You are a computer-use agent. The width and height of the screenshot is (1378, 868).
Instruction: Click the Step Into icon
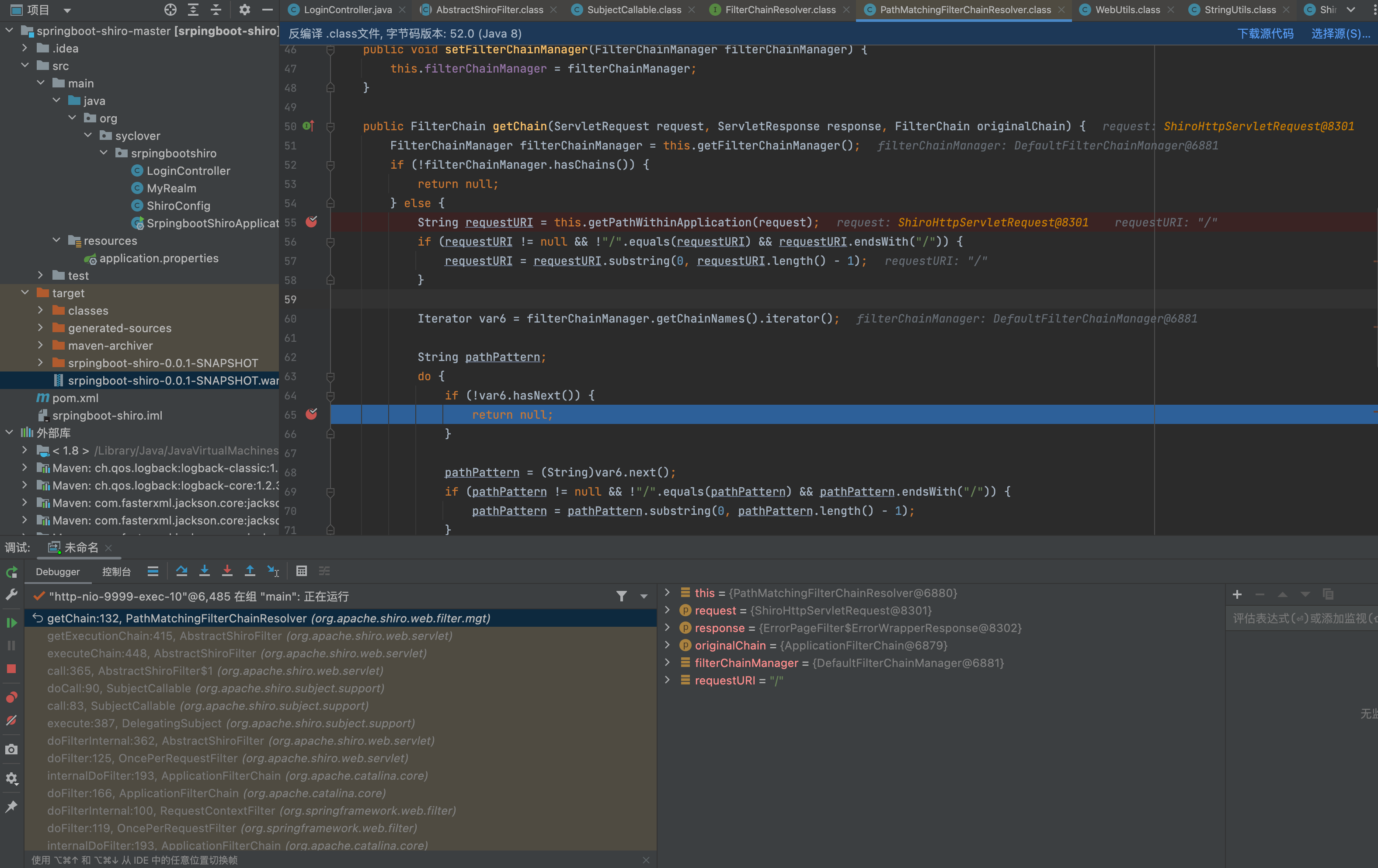pyautogui.click(x=204, y=571)
